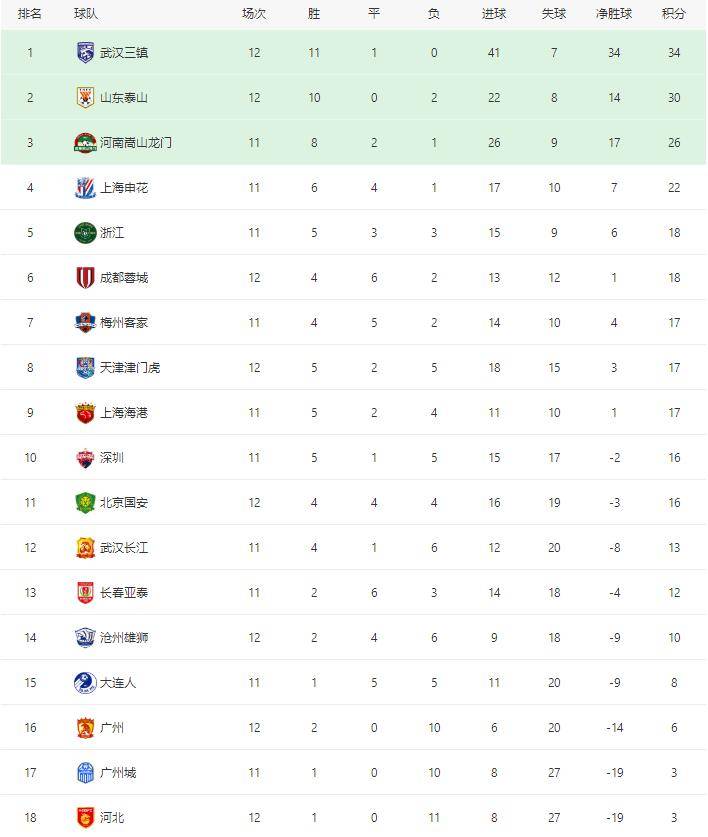This screenshot has width=708, height=837.
Task: Open the 天津津门虎 team link
Action: pos(130,368)
